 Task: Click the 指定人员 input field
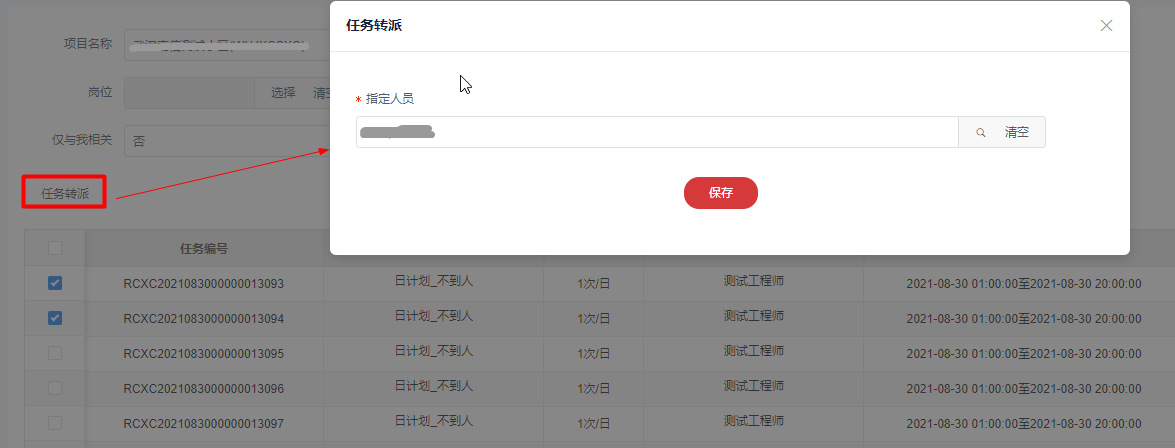(656, 132)
